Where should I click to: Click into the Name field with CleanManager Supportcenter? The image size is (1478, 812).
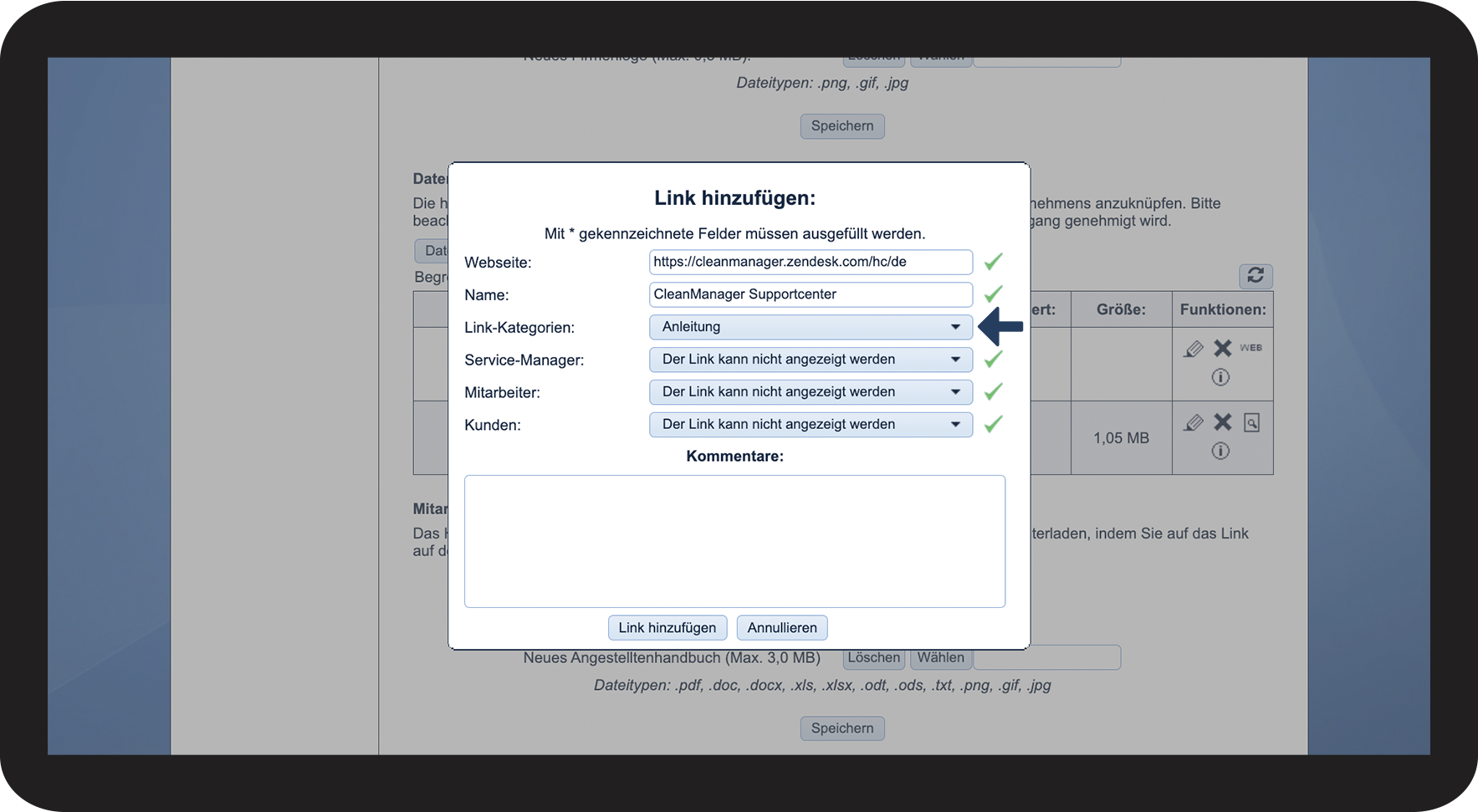811,294
